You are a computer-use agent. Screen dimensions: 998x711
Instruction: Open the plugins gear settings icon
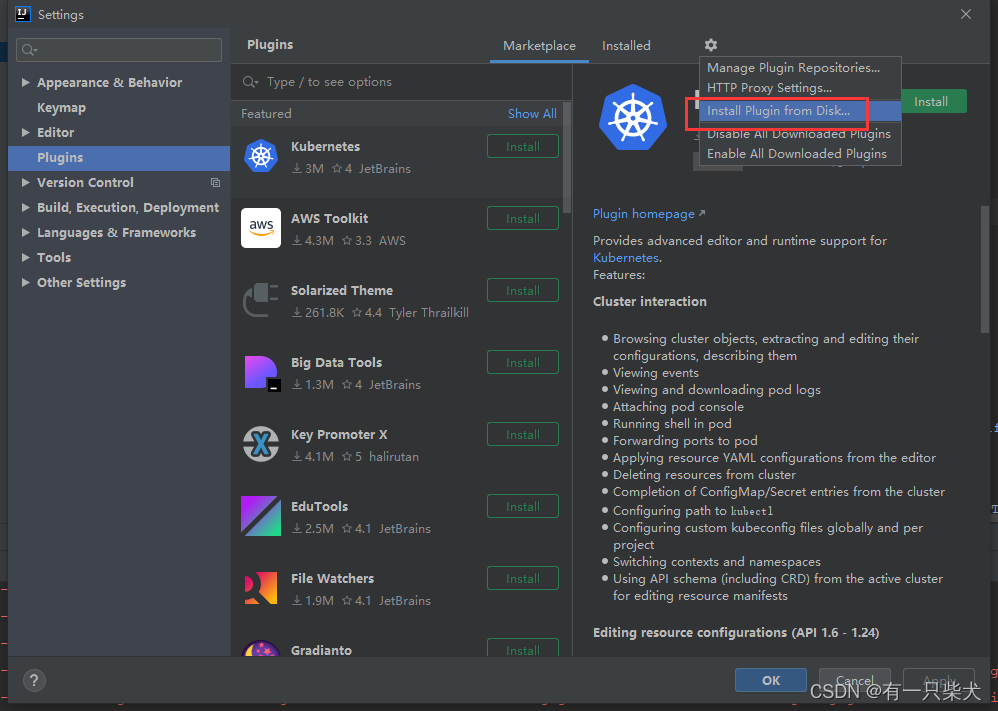click(710, 45)
